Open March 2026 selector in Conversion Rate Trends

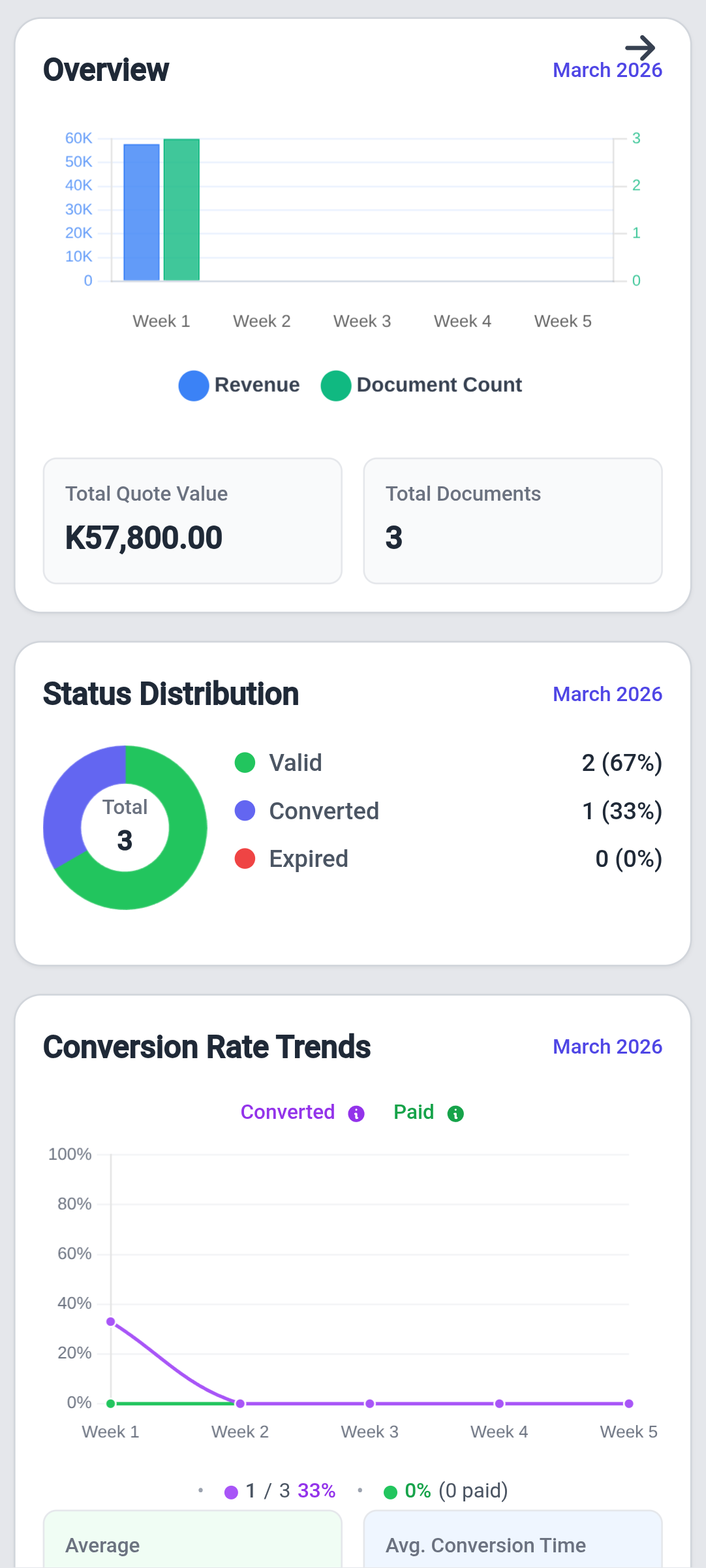click(607, 1046)
